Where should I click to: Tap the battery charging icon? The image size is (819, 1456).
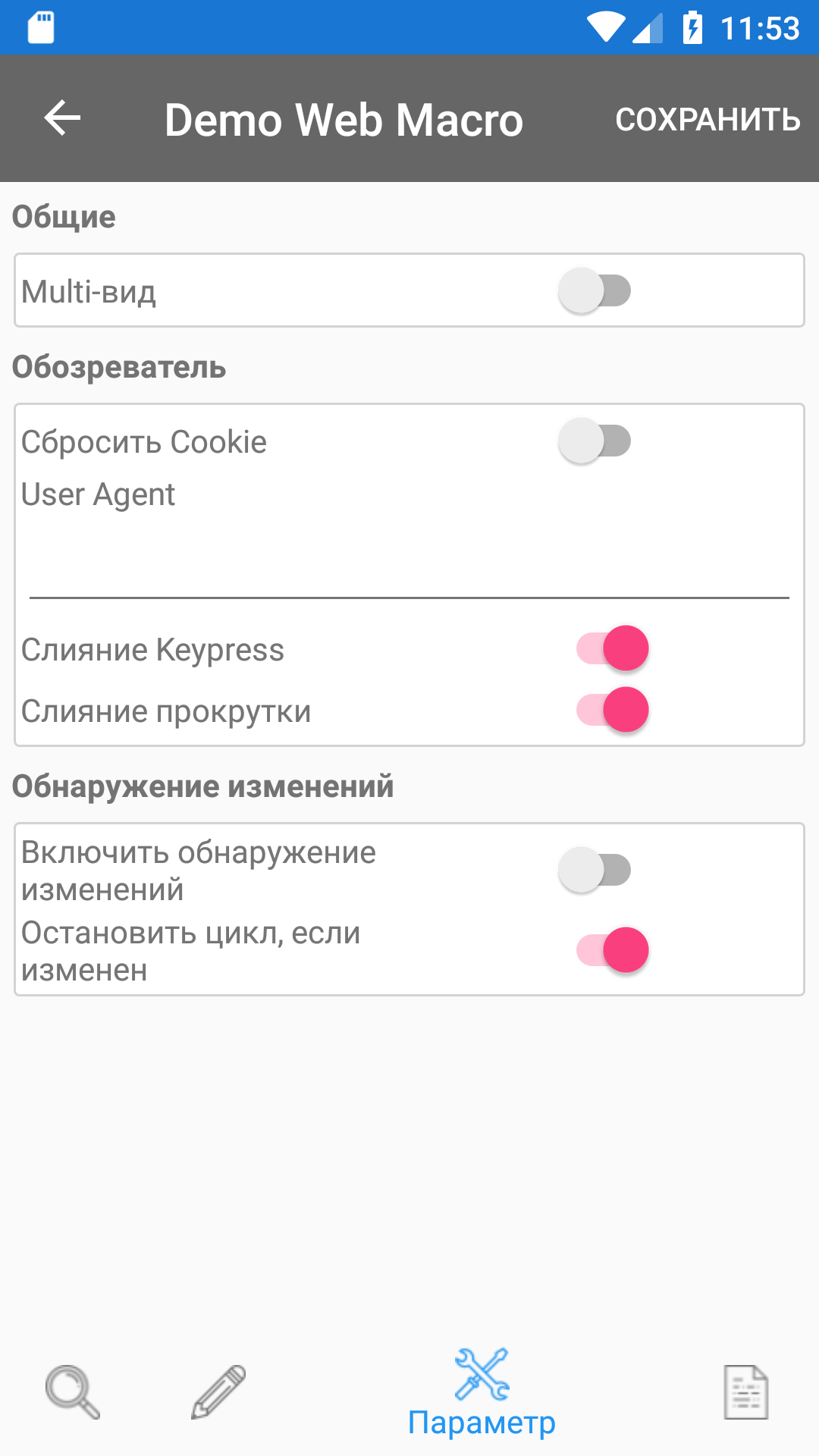pyautogui.click(x=692, y=27)
